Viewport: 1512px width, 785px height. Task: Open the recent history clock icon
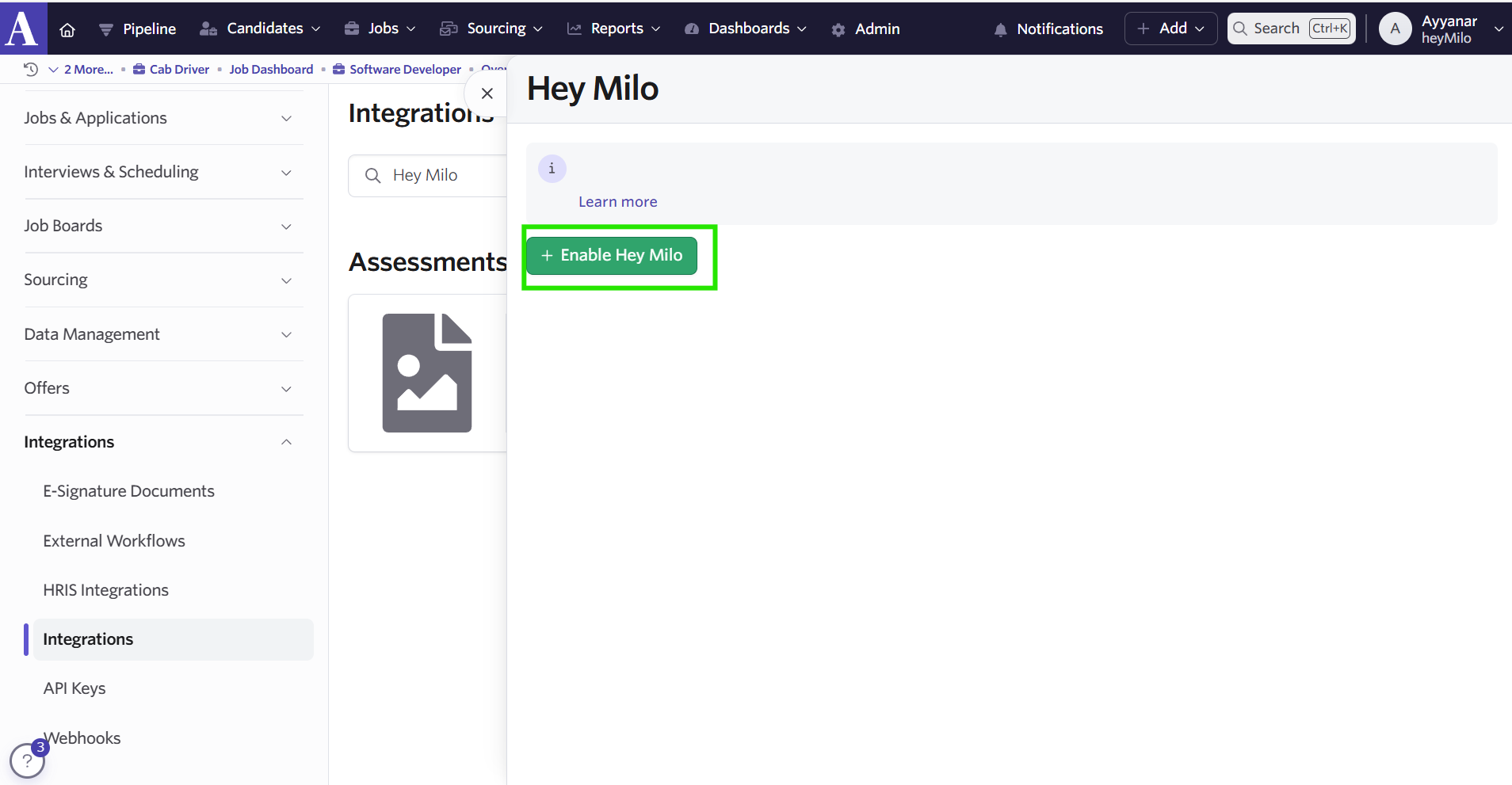coord(31,69)
